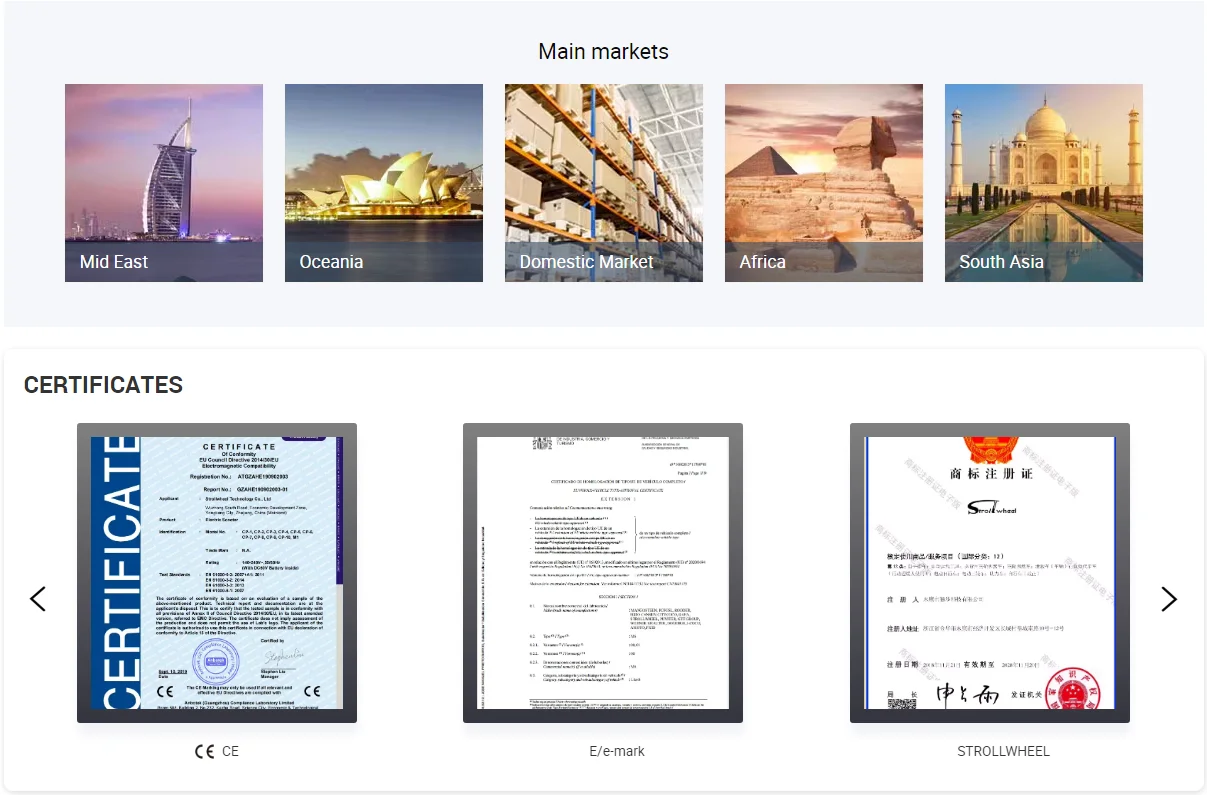Click the "Mid East" market label

click(x=114, y=262)
